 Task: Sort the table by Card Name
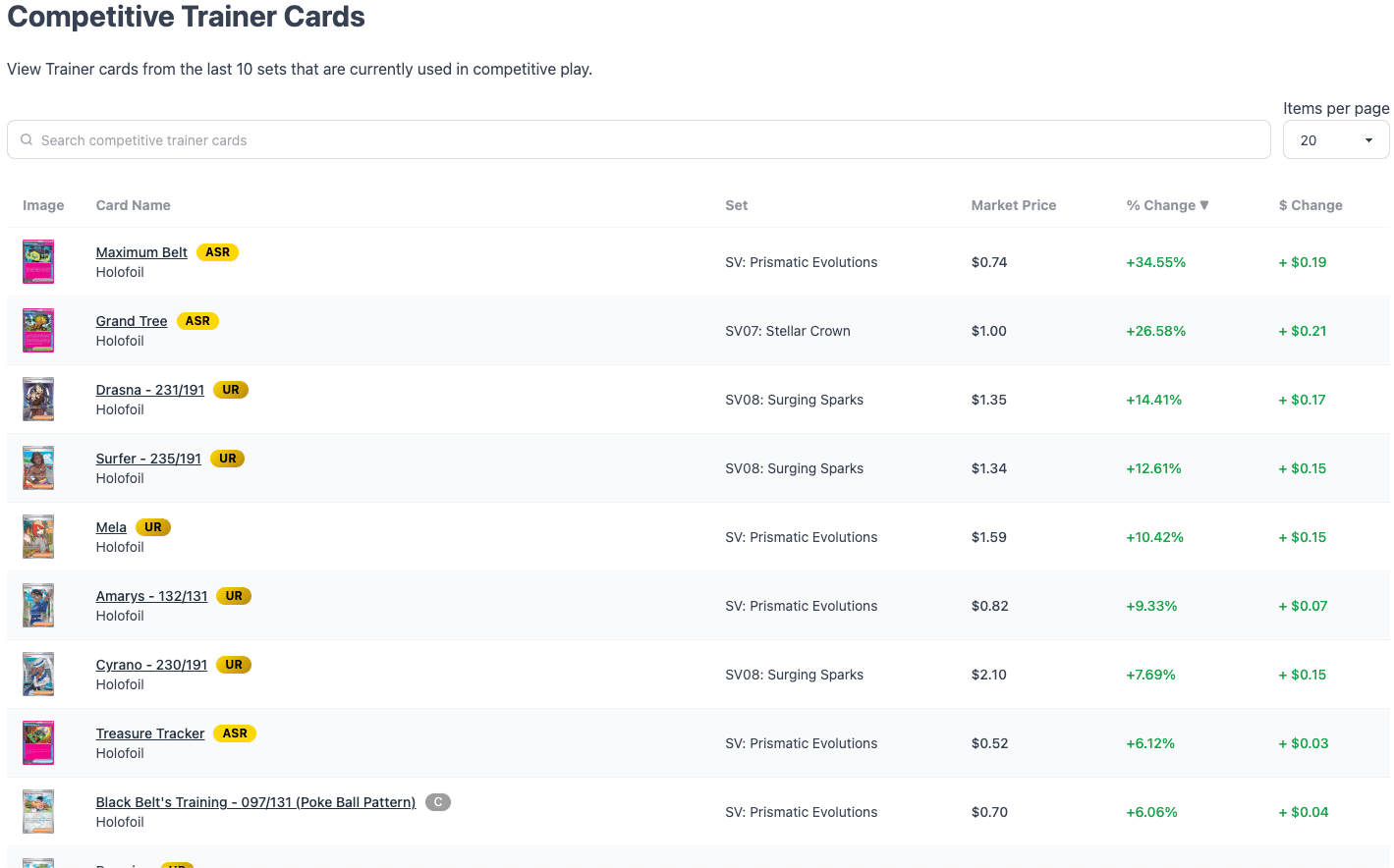[x=133, y=205]
